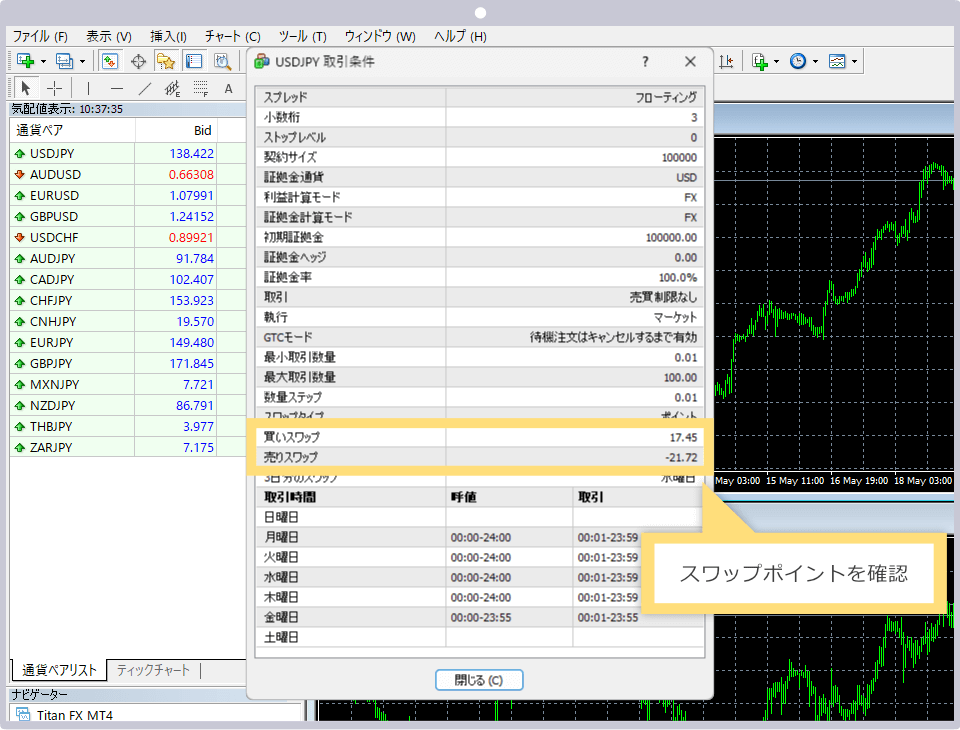Click the New Chart icon

pyautogui.click(x=26, y=61)
